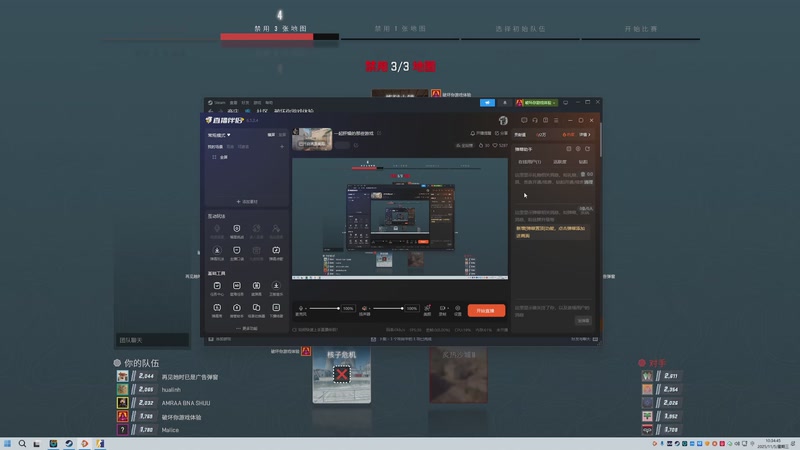Click plus icon to add a scene
800x450 pixels.
pos(282,147)
